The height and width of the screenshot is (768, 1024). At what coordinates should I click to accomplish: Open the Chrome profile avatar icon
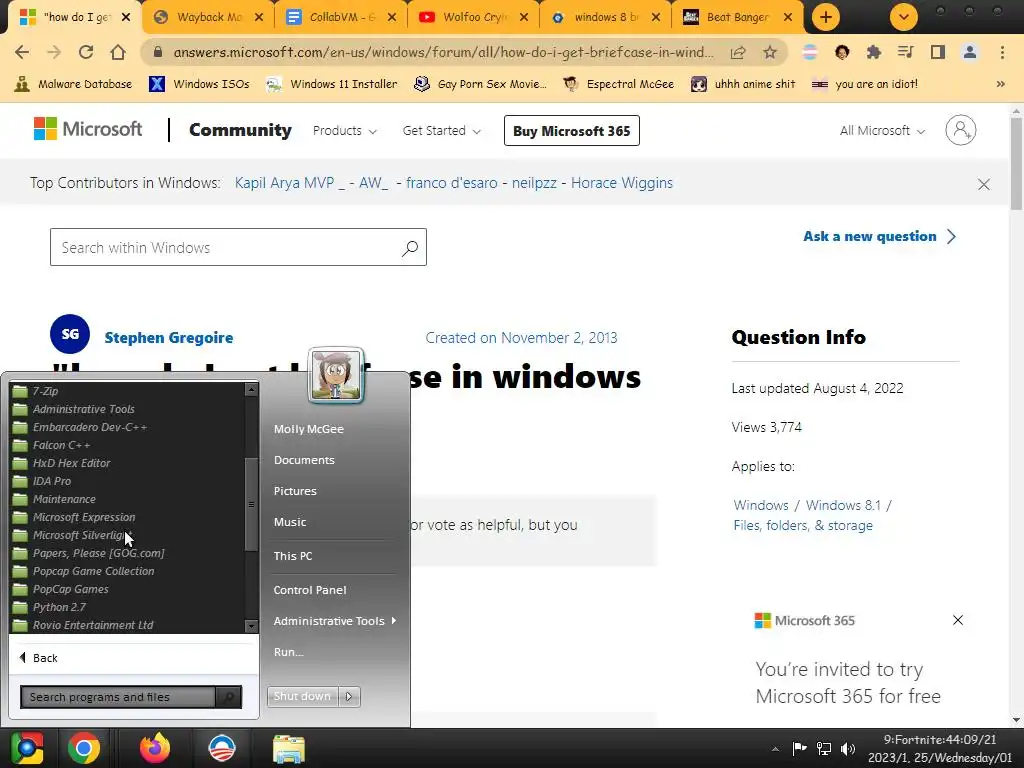tap(970, 52)
